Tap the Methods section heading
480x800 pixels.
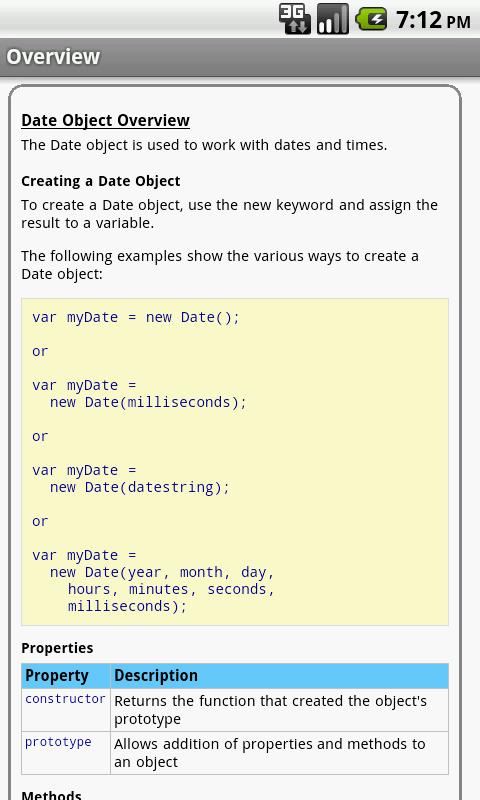click(52, 794)
